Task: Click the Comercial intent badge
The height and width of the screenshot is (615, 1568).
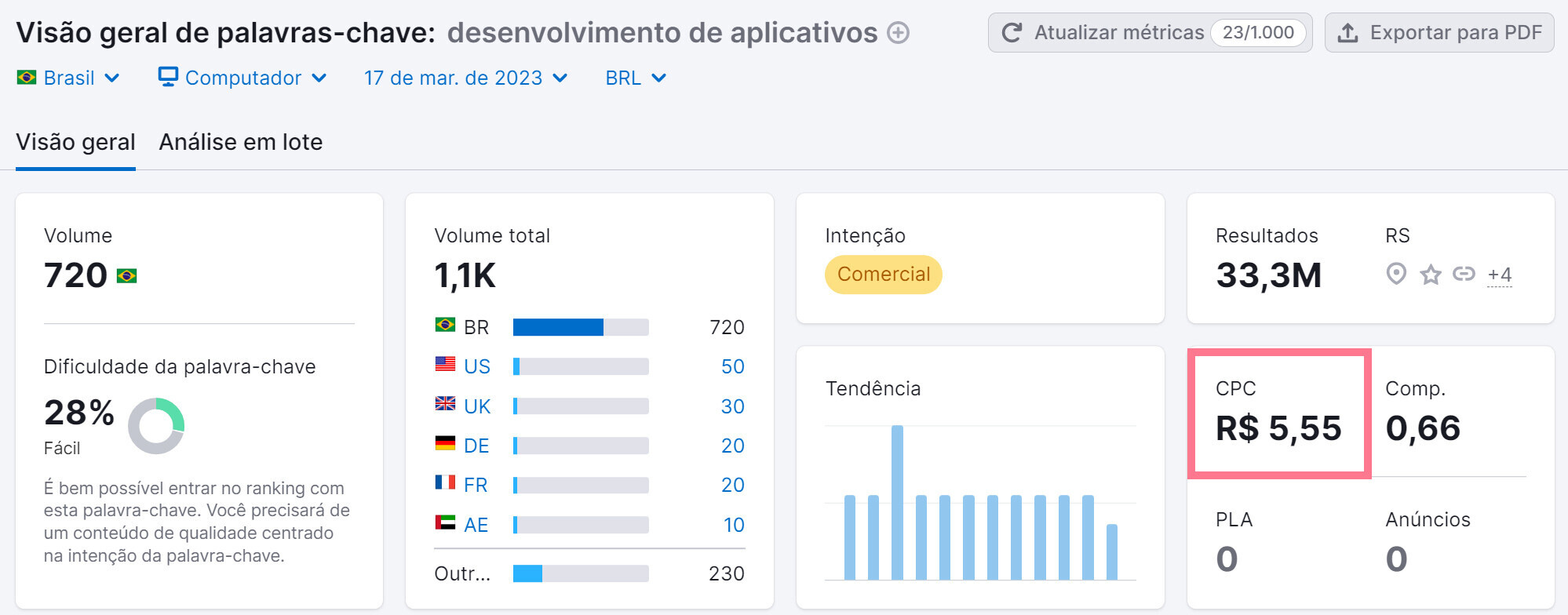Action: tap(883, 275)
